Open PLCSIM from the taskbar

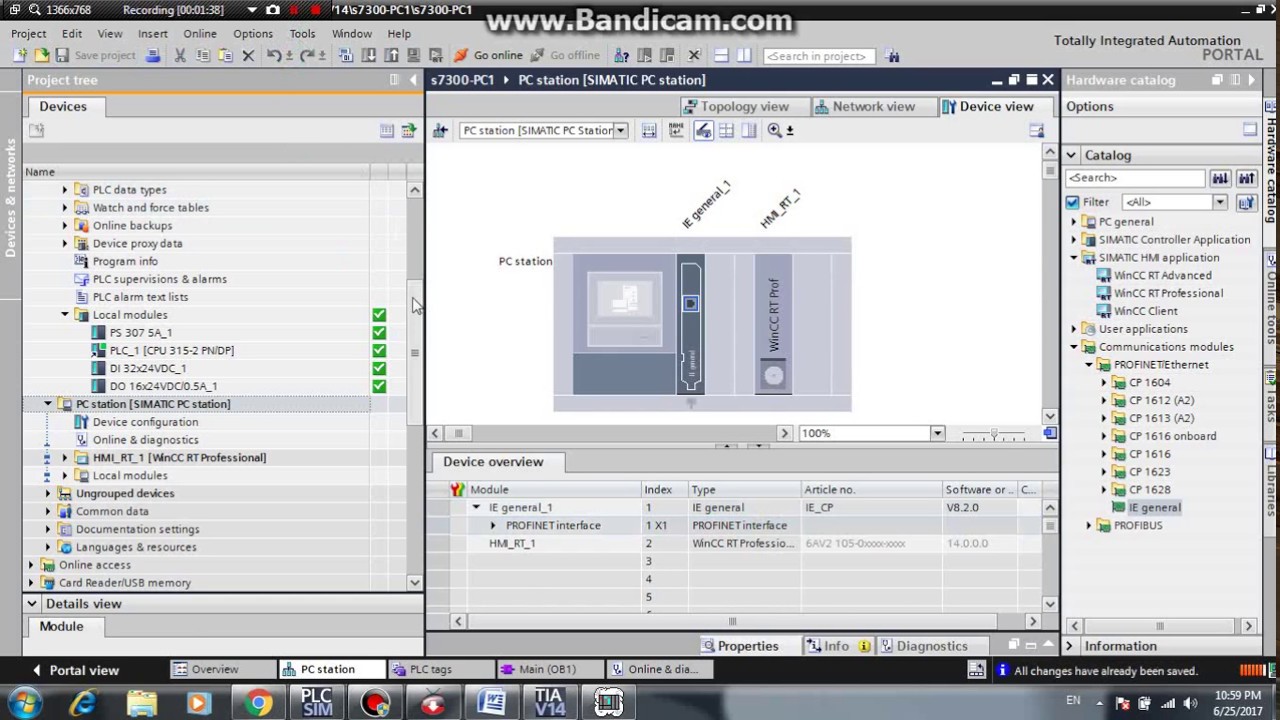coord(316,703)
